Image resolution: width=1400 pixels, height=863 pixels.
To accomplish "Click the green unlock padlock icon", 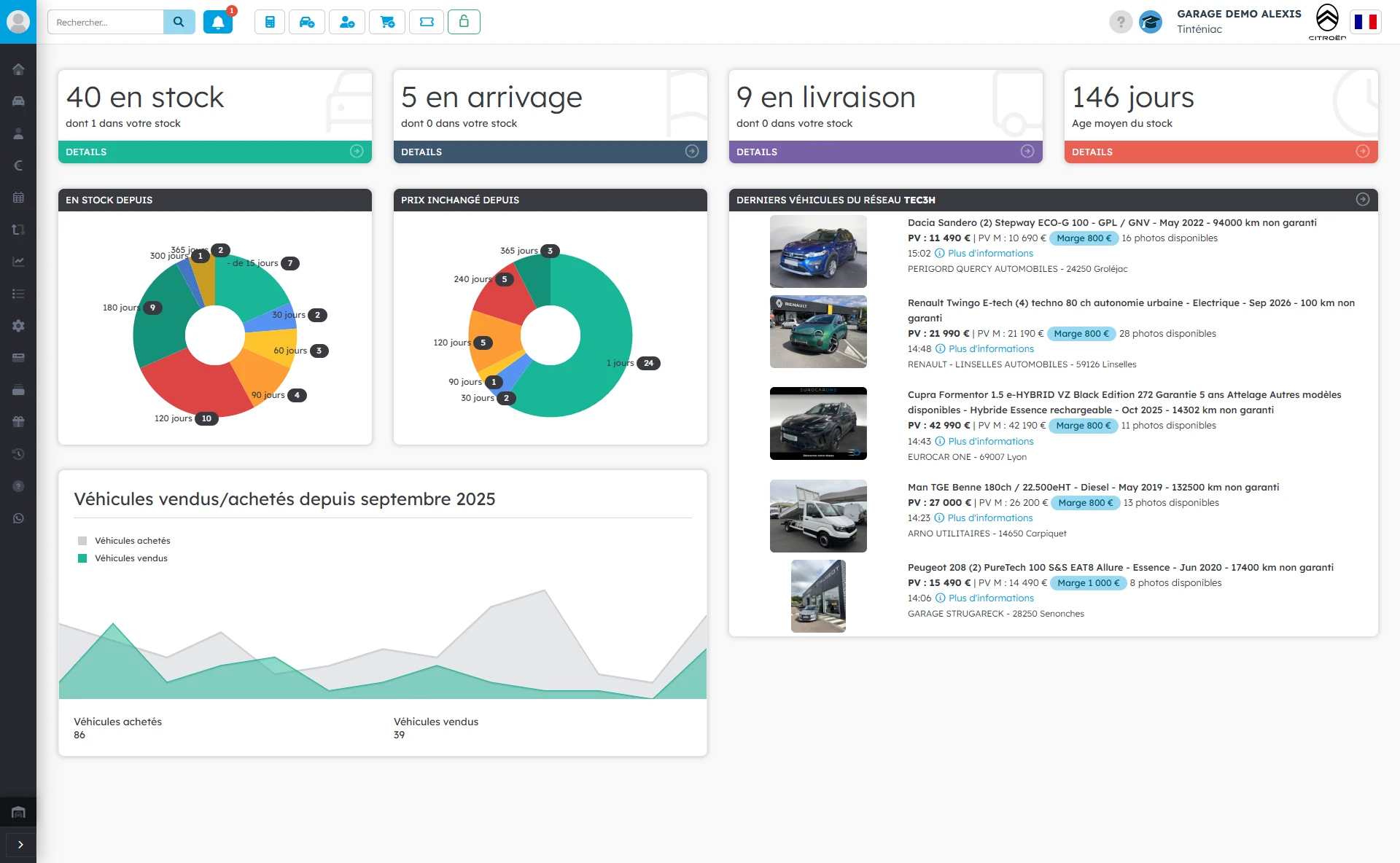I will pyautogui.click(x=464, y=22).
